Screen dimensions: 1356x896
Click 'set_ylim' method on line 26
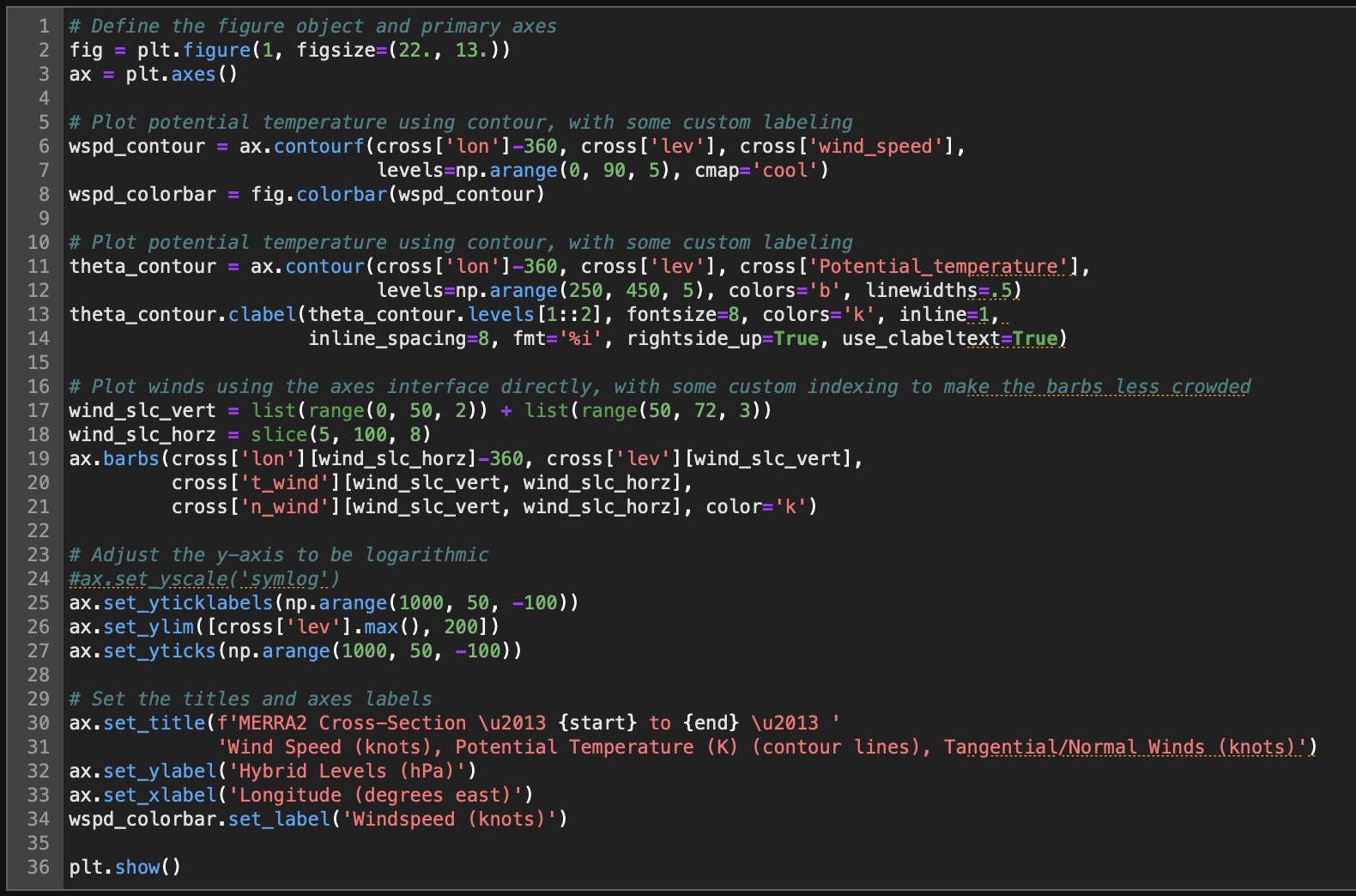[148, 627]
